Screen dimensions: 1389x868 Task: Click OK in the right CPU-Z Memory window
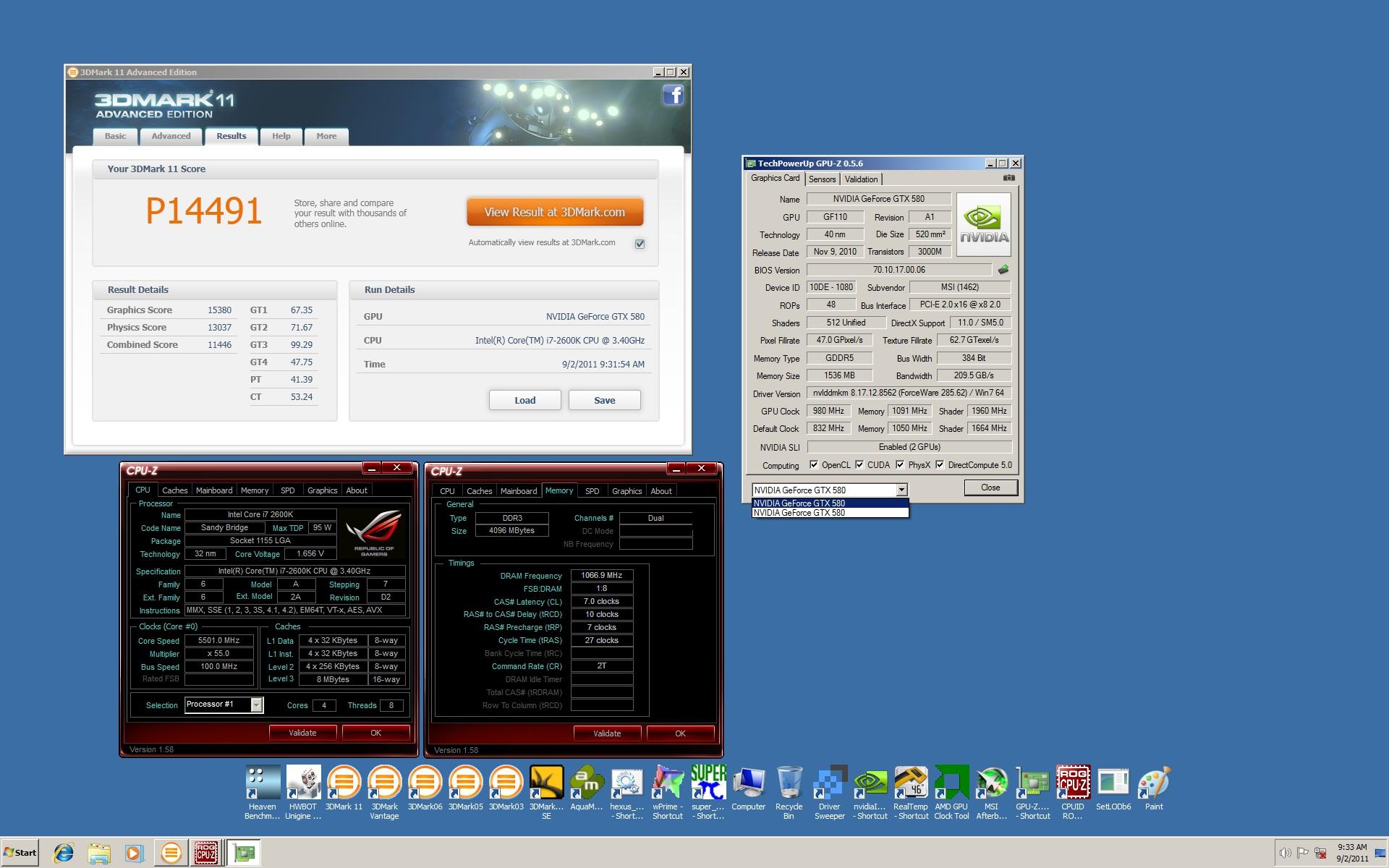point(680,733)
